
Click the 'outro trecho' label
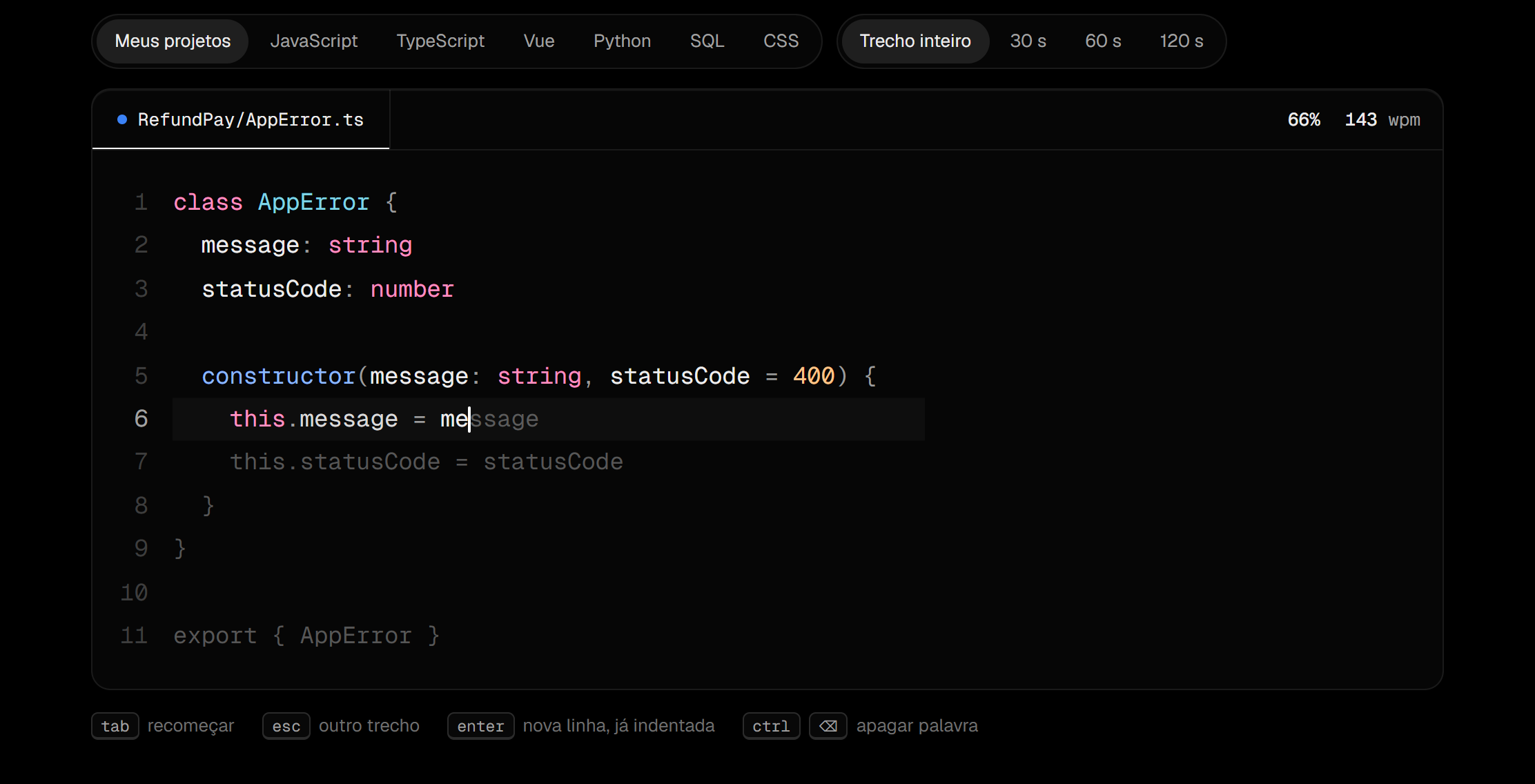coord(369,726)
